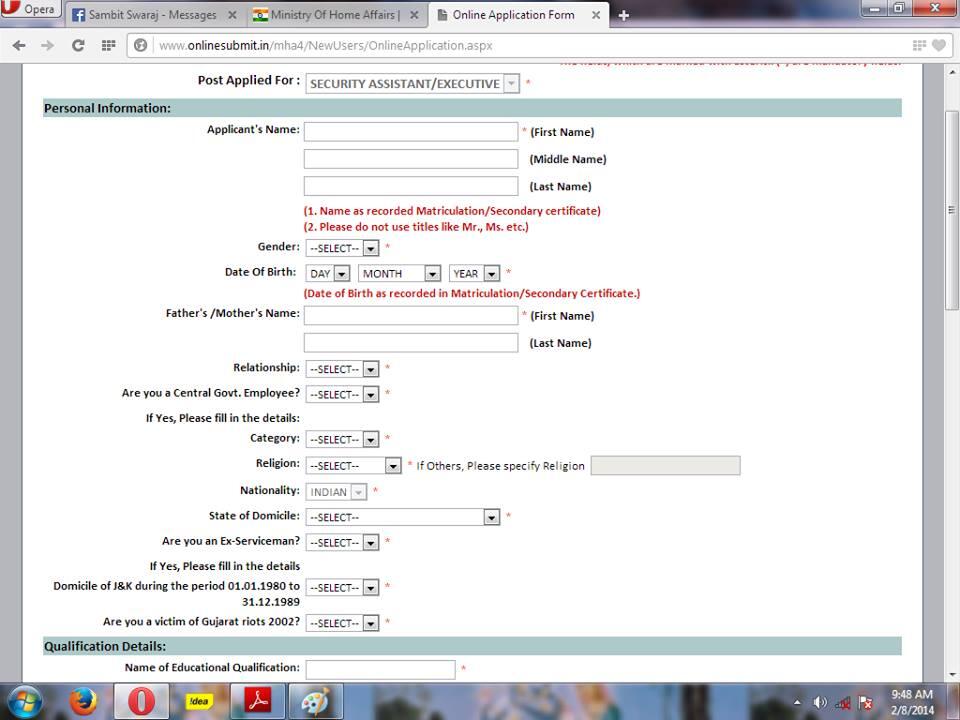
Task: Click the Applicant's First Name field
Action: [411, 132]
